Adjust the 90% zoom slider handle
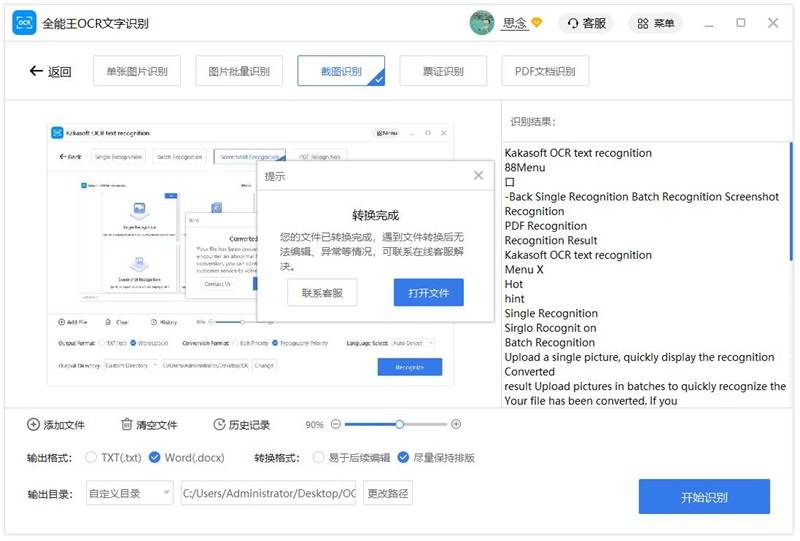Image resolution: width=800 pixels, height=541 pixels. click(x=399, y=424)
